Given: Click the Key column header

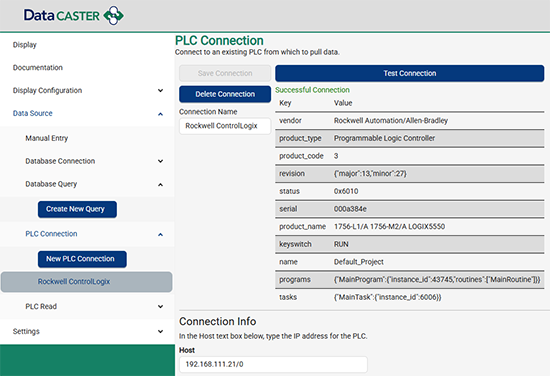Looking at the screenshot, I should pyautogui.click(x=285, y=103).
